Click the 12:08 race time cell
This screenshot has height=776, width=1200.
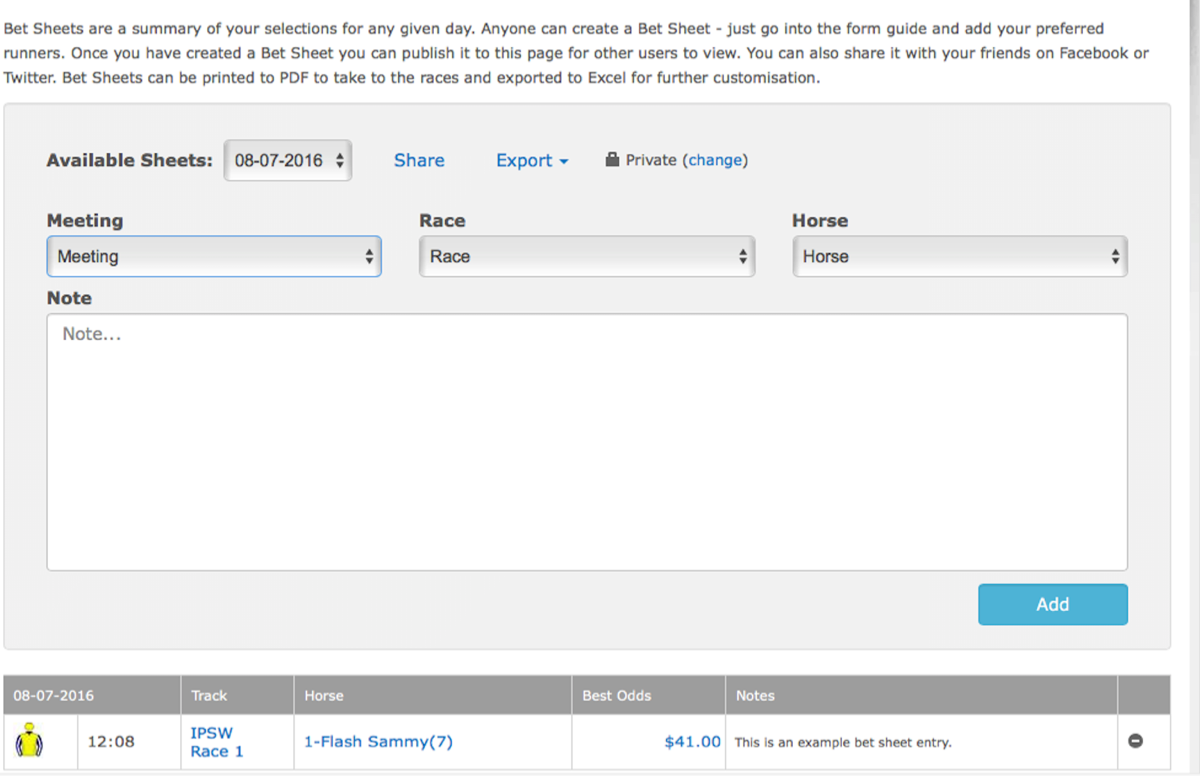[x=111, y=742]
